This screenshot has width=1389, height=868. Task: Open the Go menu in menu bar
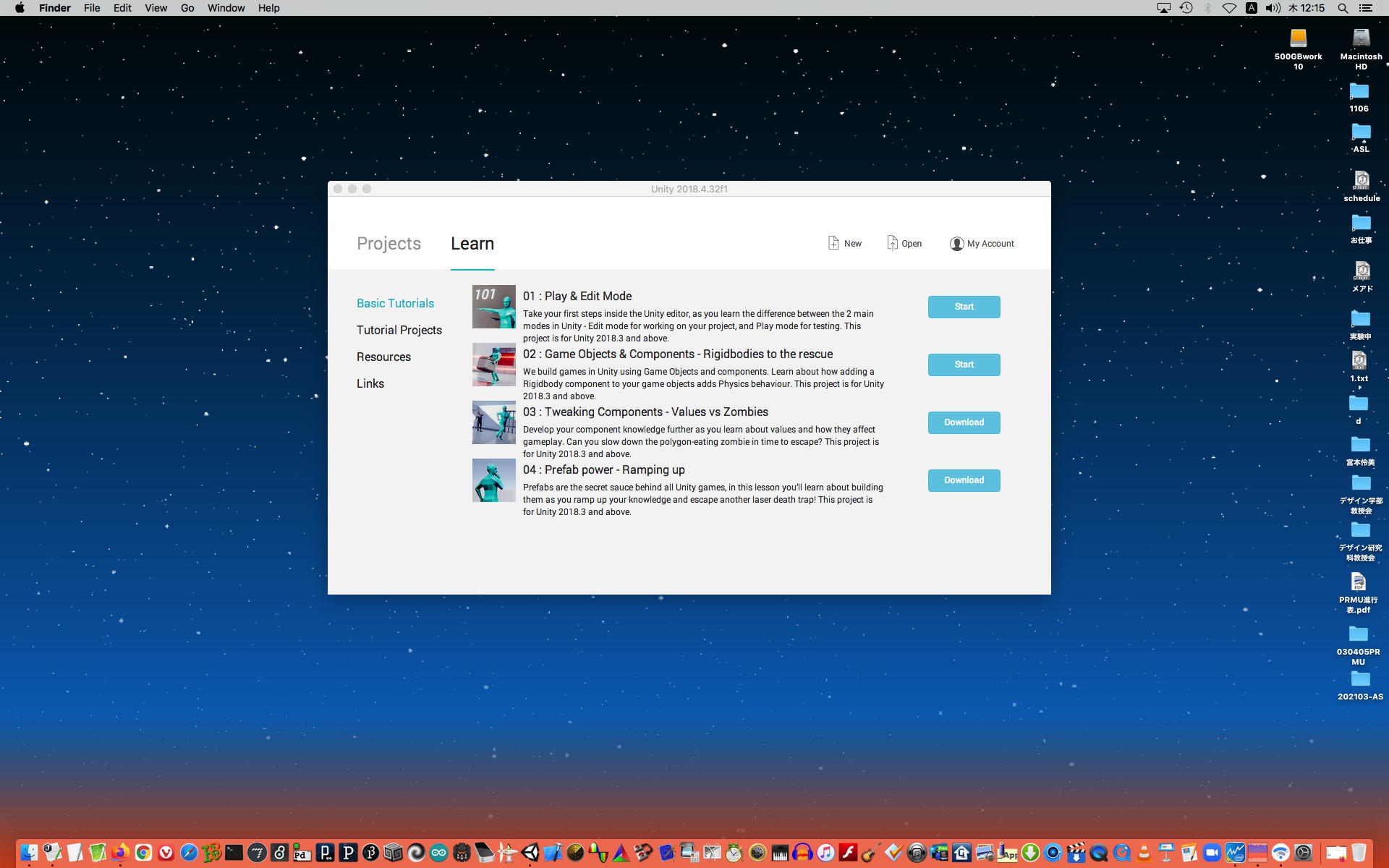(x=187, y=8)
